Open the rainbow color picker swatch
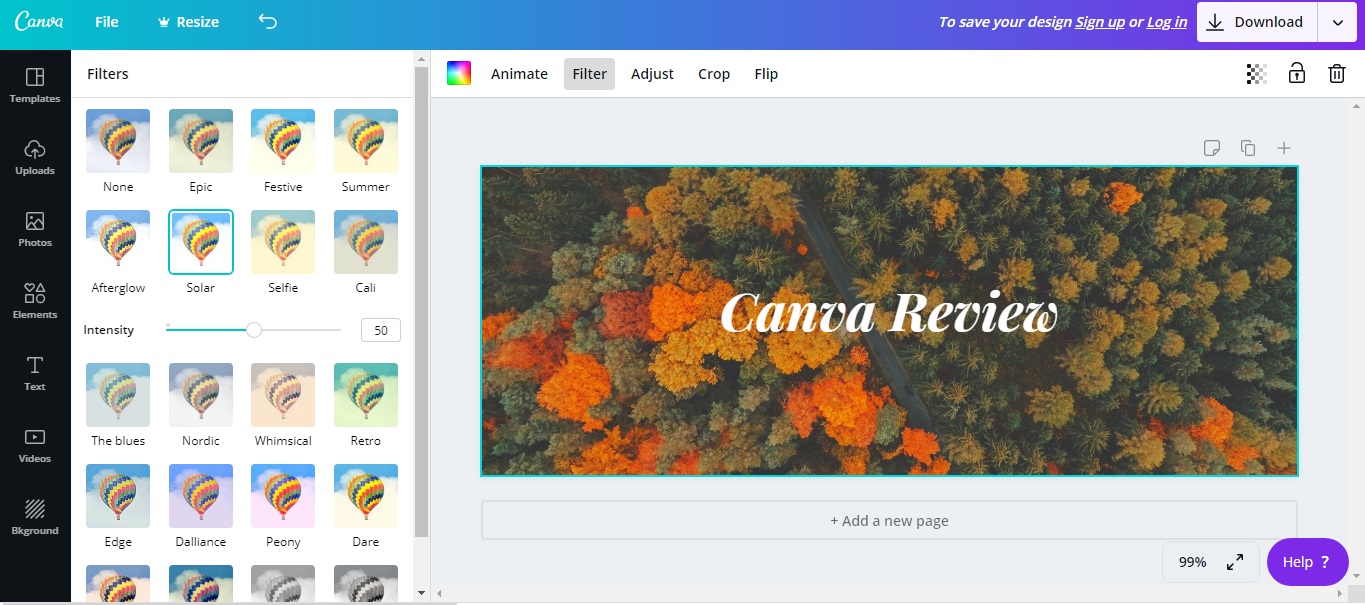This screenshot has height=605, width=1365. 459,73
